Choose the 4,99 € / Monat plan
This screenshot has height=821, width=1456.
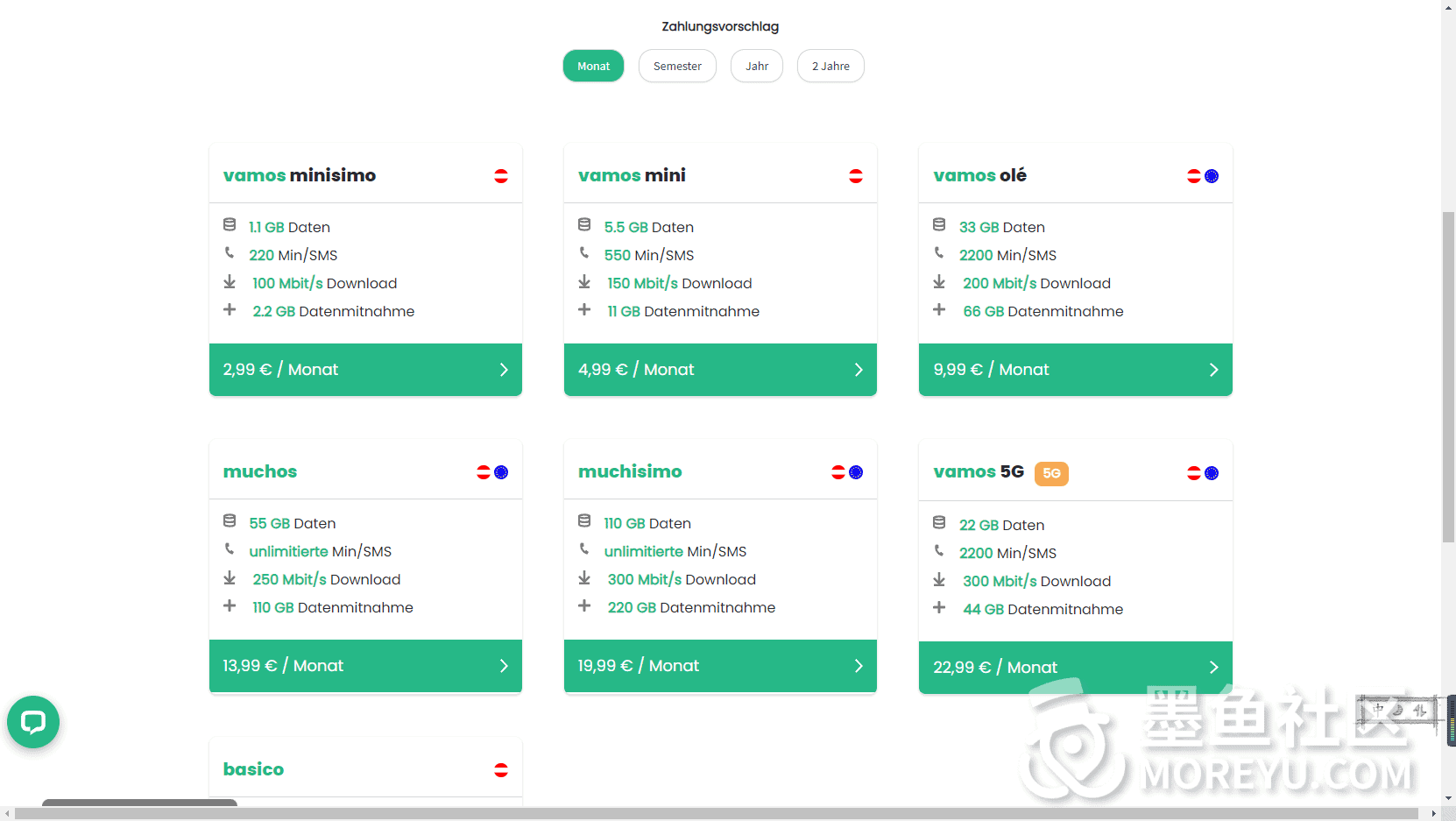tap(720, 370)
